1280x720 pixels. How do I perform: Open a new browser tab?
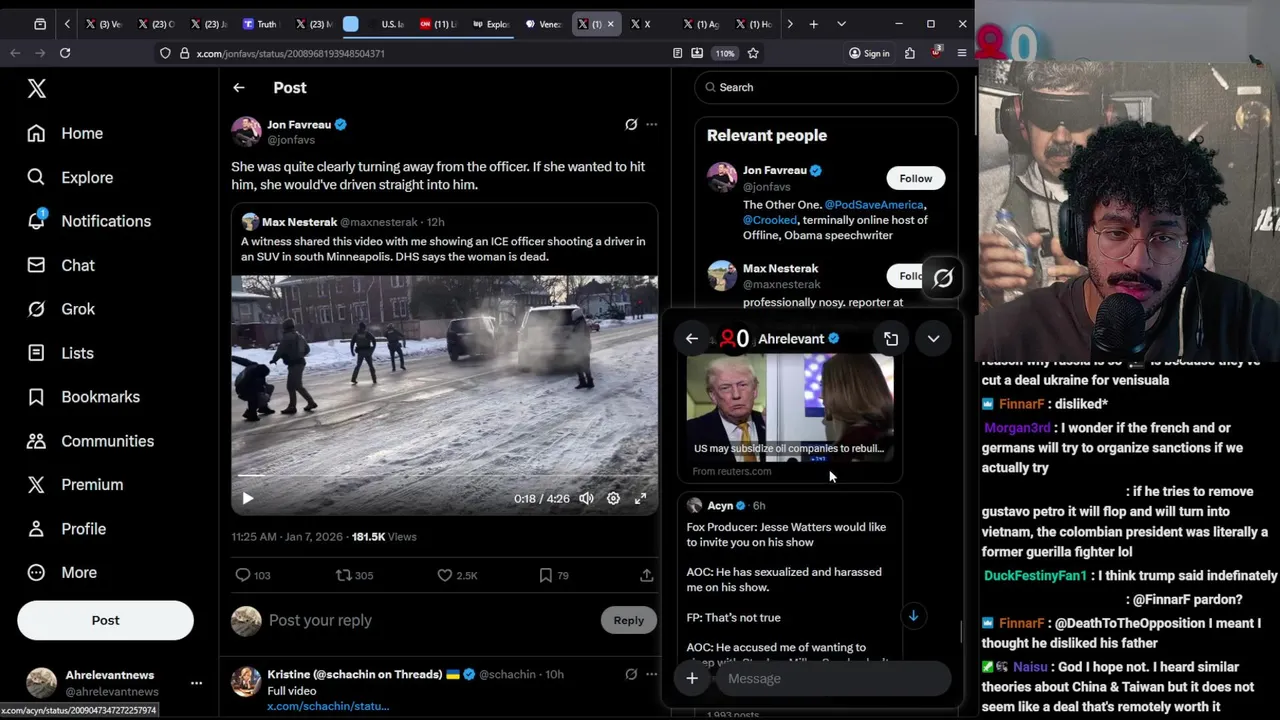(x=813, y=24)
